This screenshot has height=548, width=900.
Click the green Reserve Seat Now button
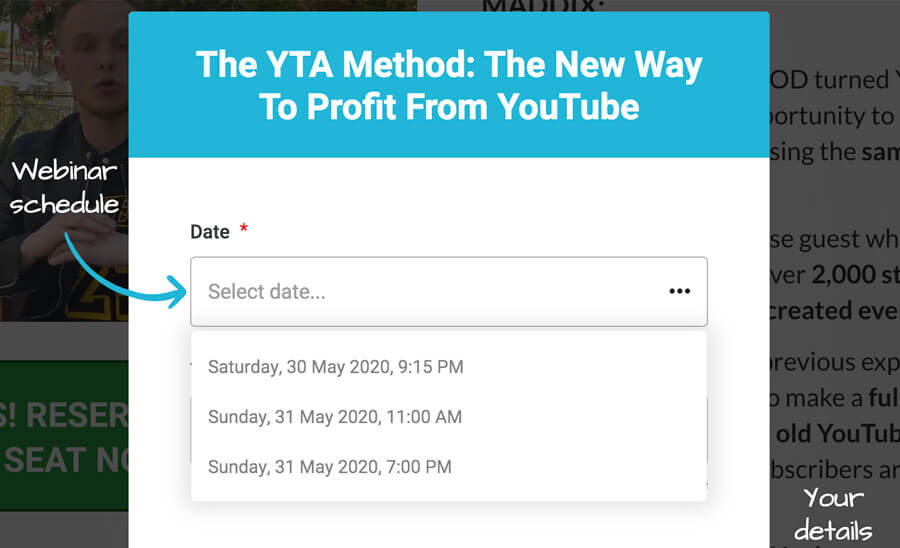pos(64,436)
